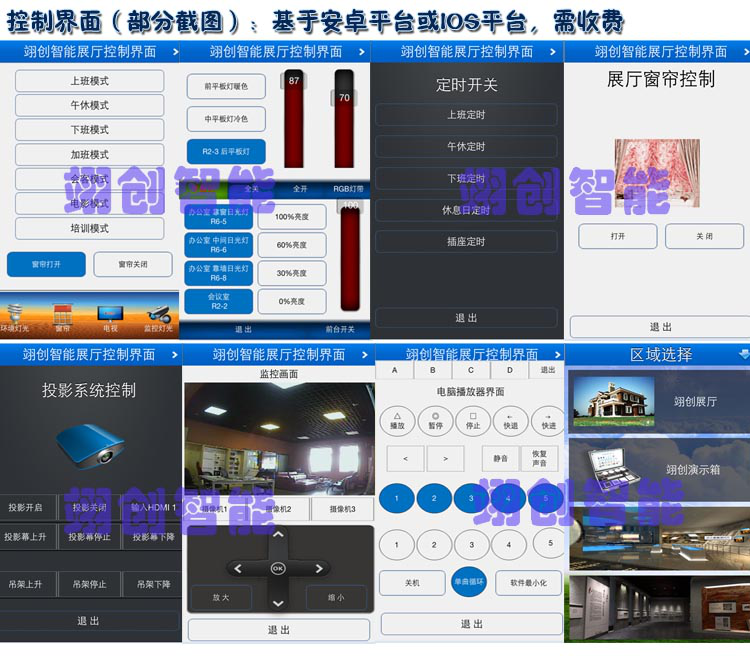750x656 pixels.
Task: Mute audio with the 静音 button
Action: point(500,458)
